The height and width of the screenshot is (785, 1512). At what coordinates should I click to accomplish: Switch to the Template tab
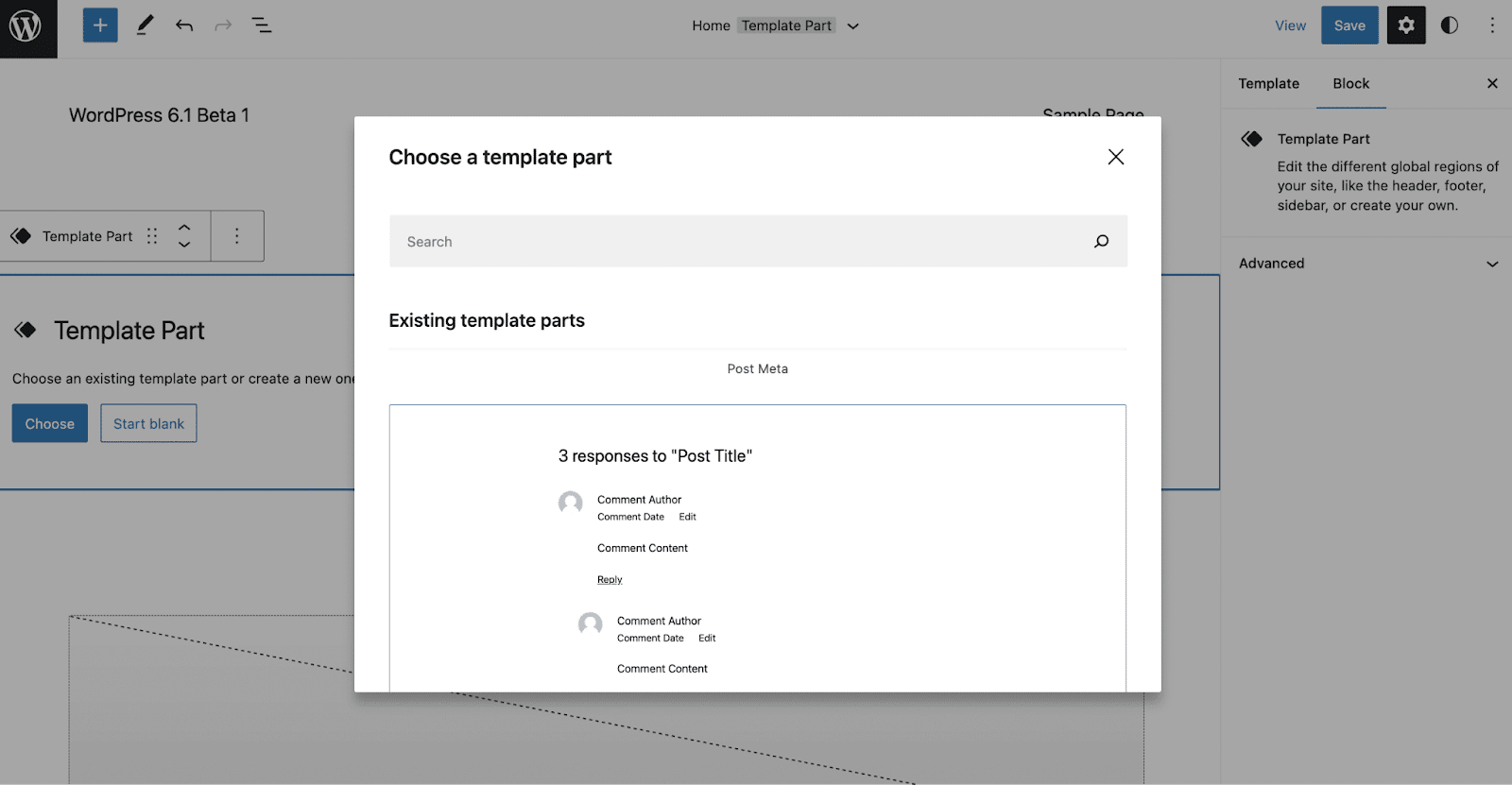click(1269, 84)
